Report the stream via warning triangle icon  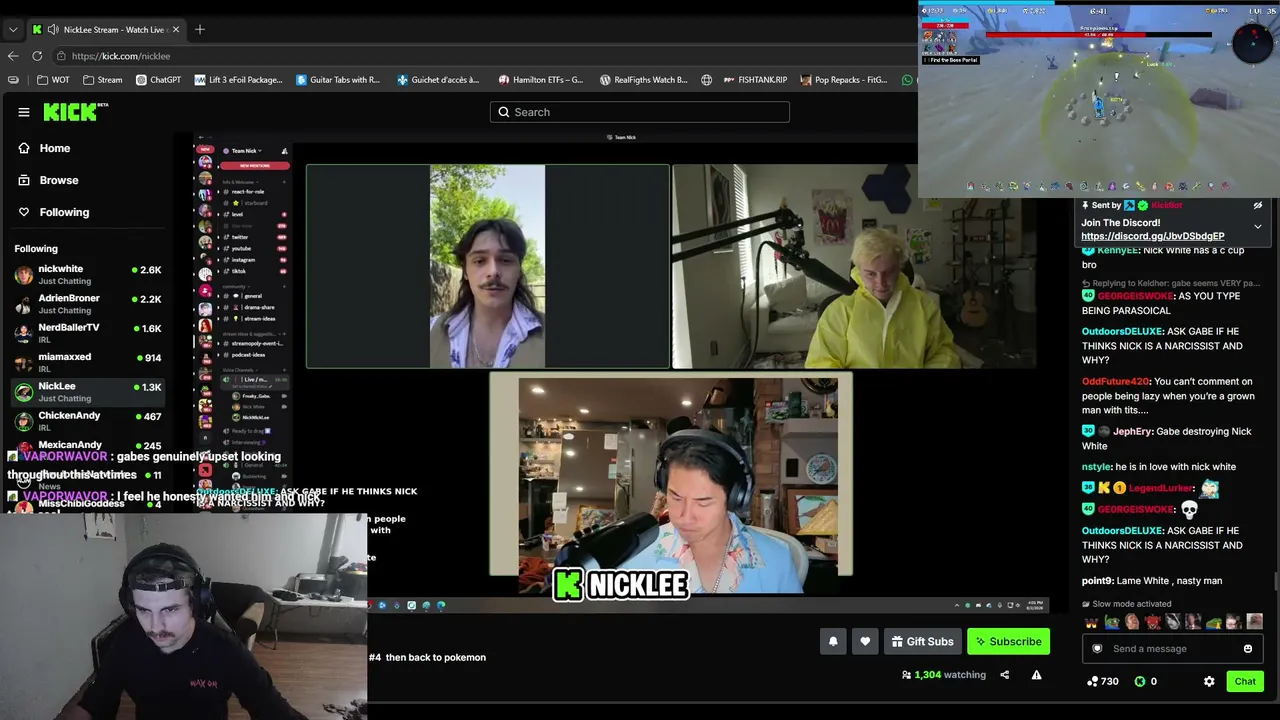(1036, 675)
